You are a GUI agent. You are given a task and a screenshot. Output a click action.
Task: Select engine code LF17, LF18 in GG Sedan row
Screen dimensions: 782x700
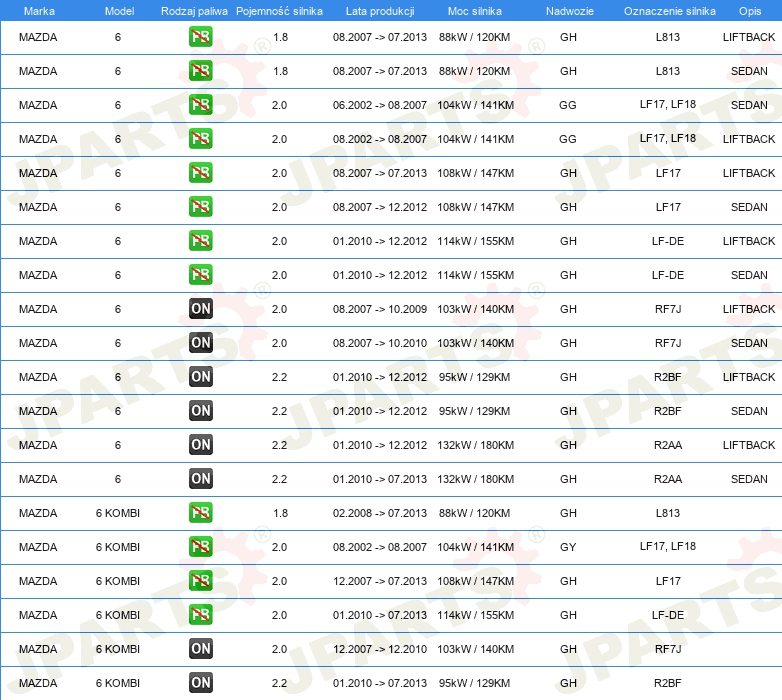(x=668, y=104)
